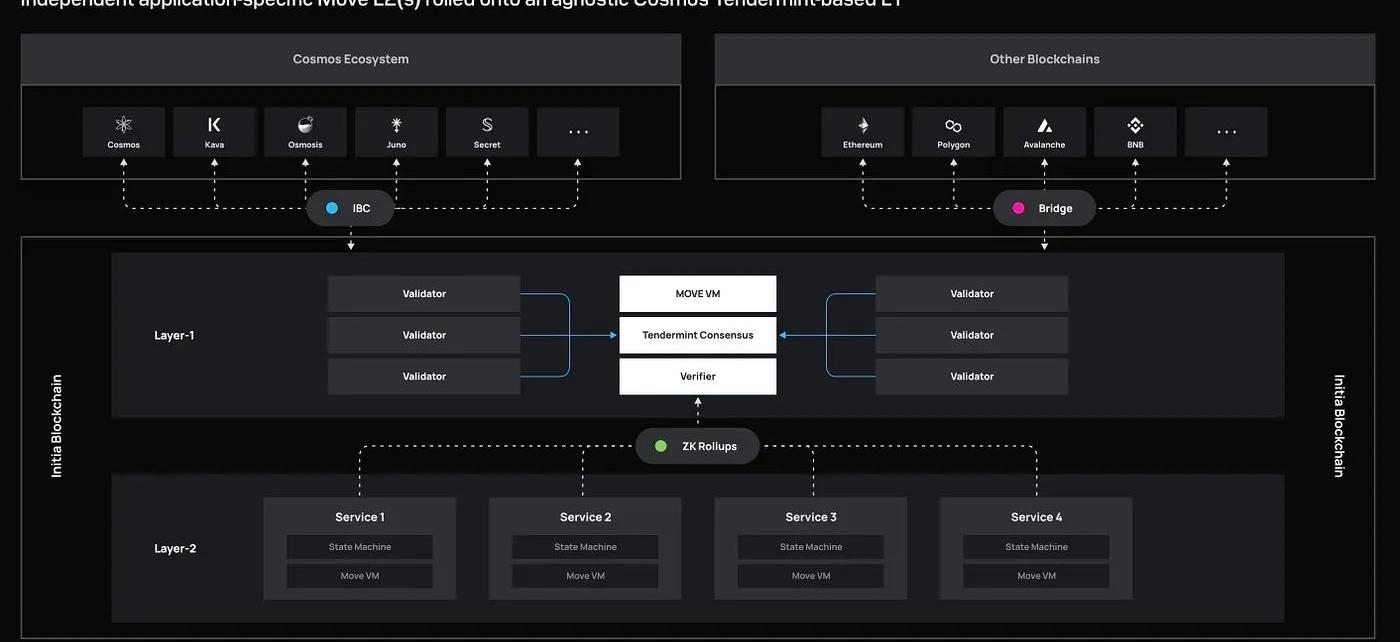The width and height of the screenshot is (1400, 642).
Task: Select the Kava chain icon
Action: 214,125
